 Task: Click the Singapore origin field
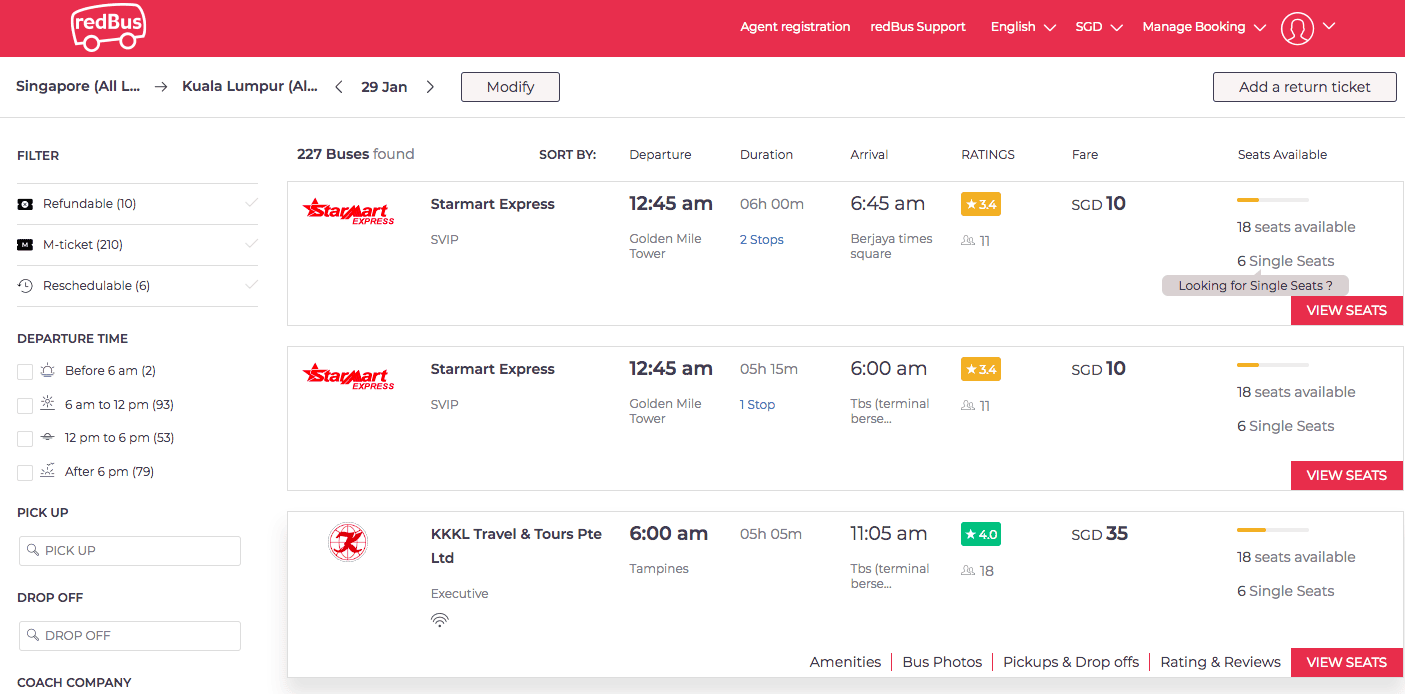pyautogui.click(x=78, y=87)
